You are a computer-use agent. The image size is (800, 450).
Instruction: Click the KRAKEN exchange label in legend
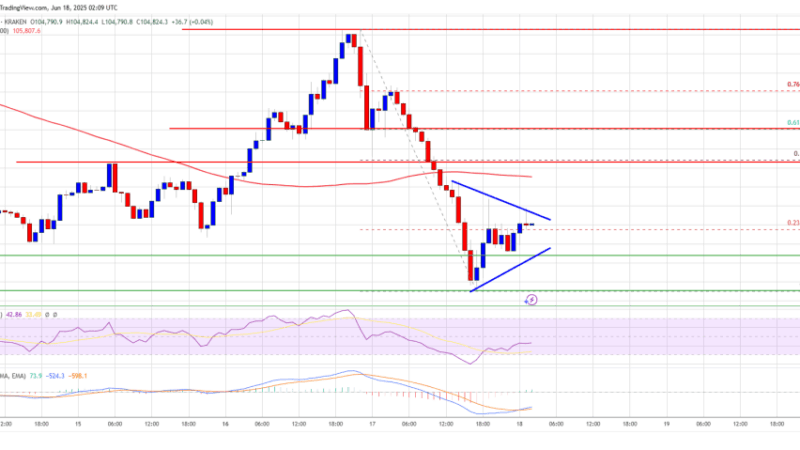(x=15, y=22)
